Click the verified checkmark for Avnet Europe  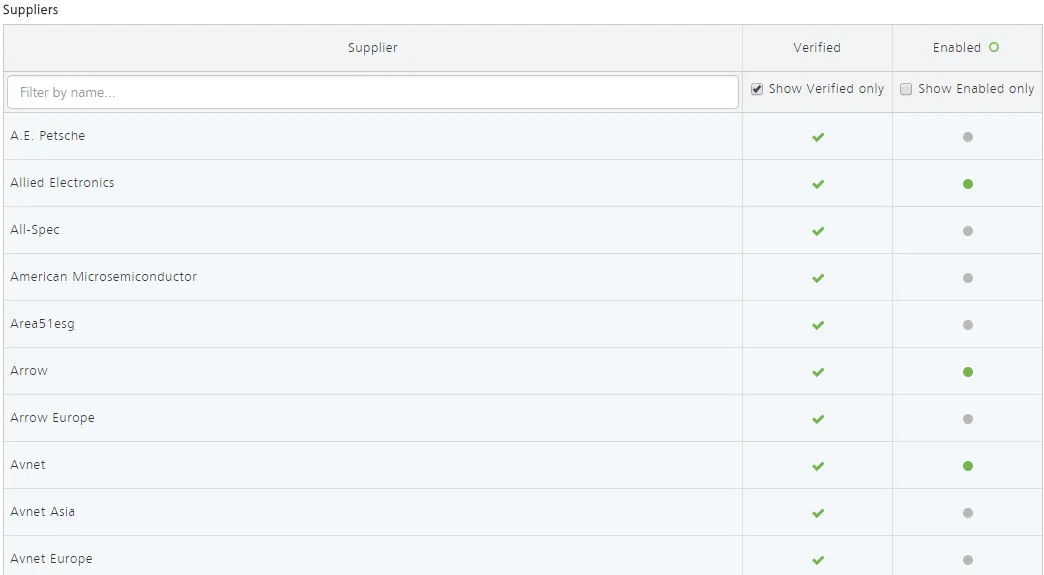tap(818, 560)
